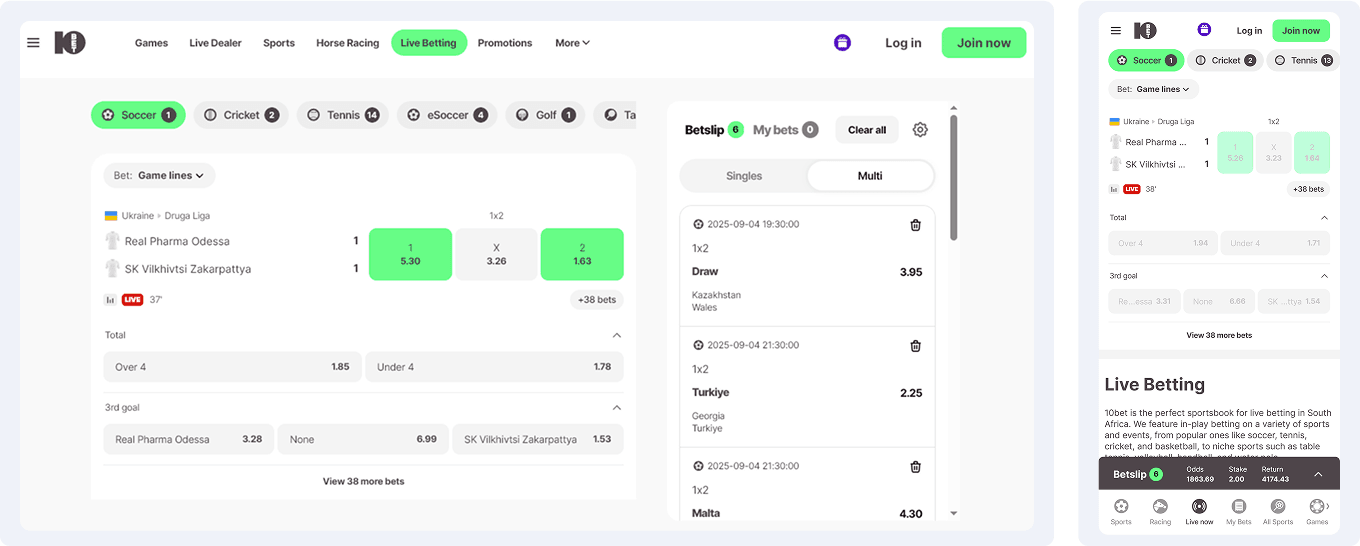Select Tennis filter in mobile view
Image resolution: width=1360 pixels, height=546 pixels.
(1303, 60)
